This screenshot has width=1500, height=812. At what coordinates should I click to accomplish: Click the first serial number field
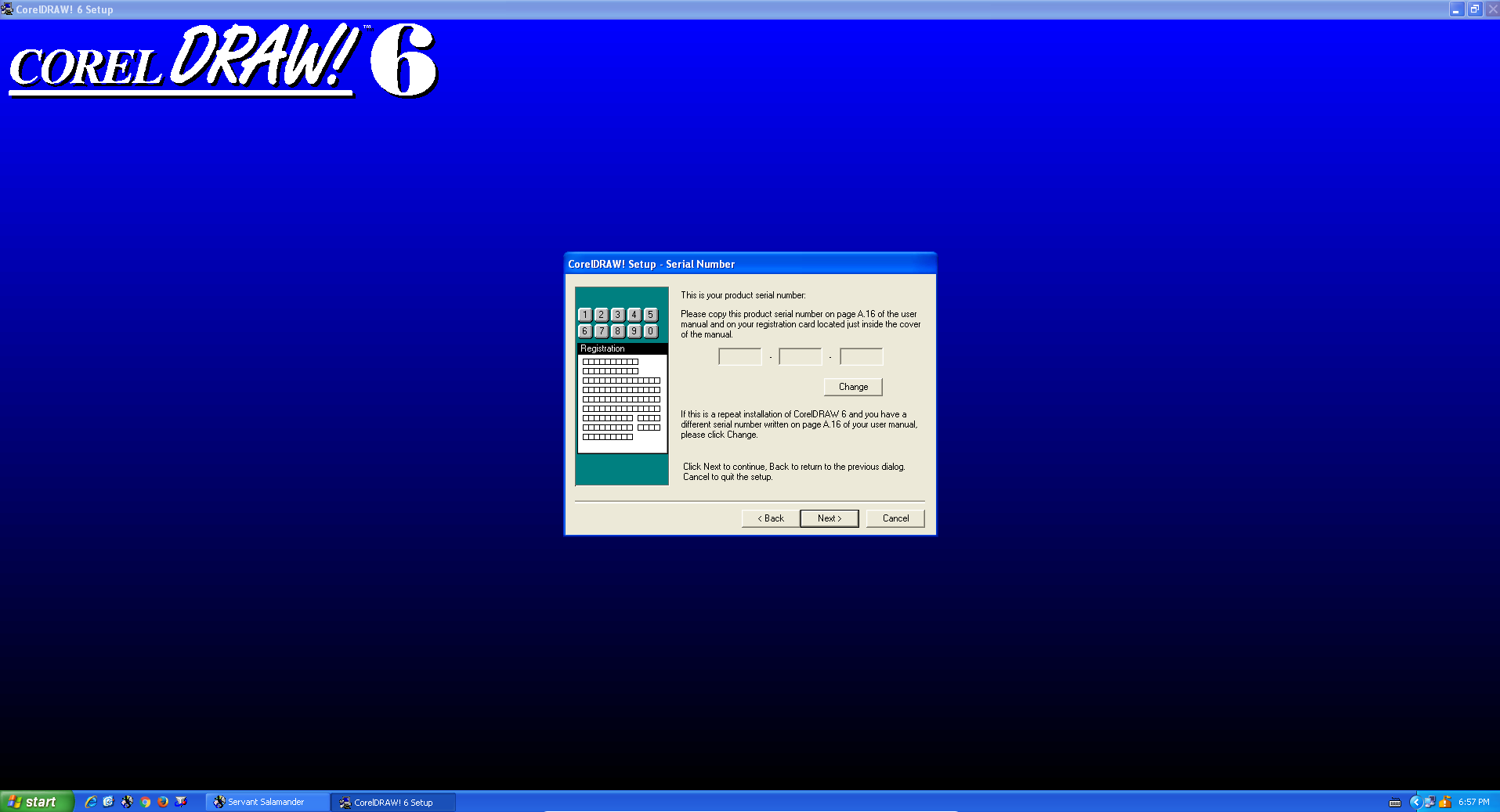739,357
